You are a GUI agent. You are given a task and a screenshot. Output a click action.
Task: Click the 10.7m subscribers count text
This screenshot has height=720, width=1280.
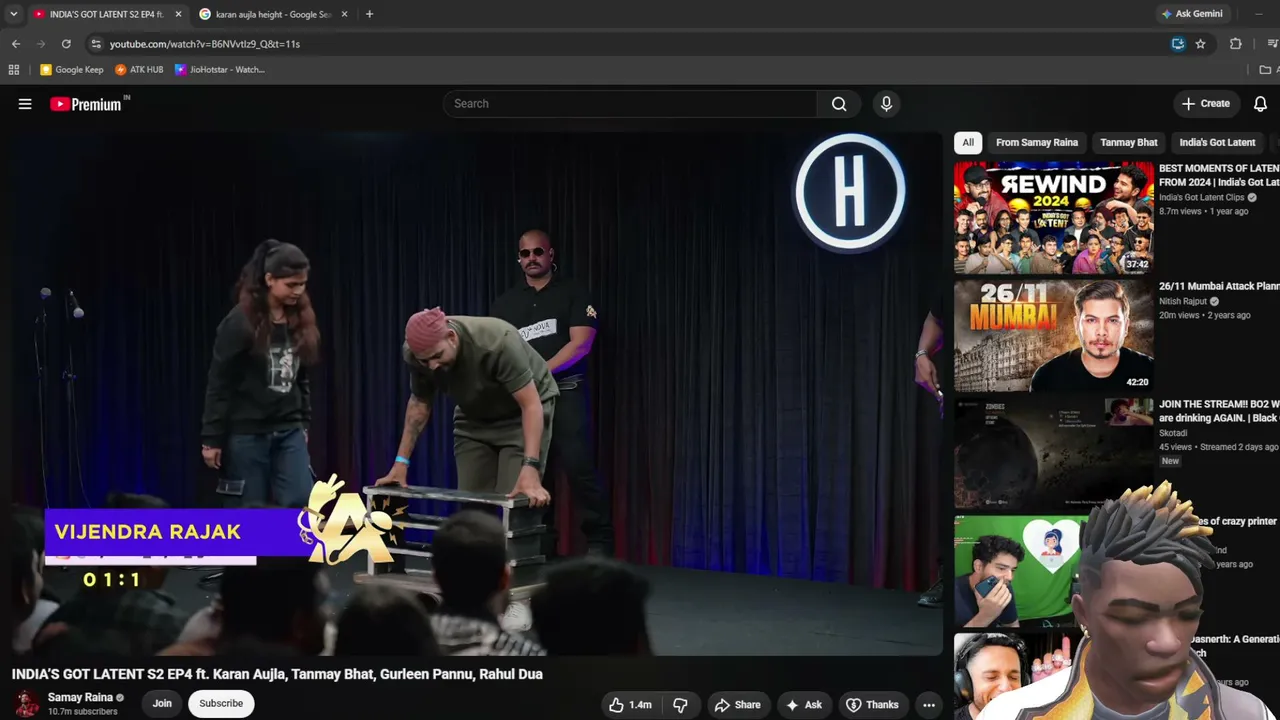pos(83,712)
